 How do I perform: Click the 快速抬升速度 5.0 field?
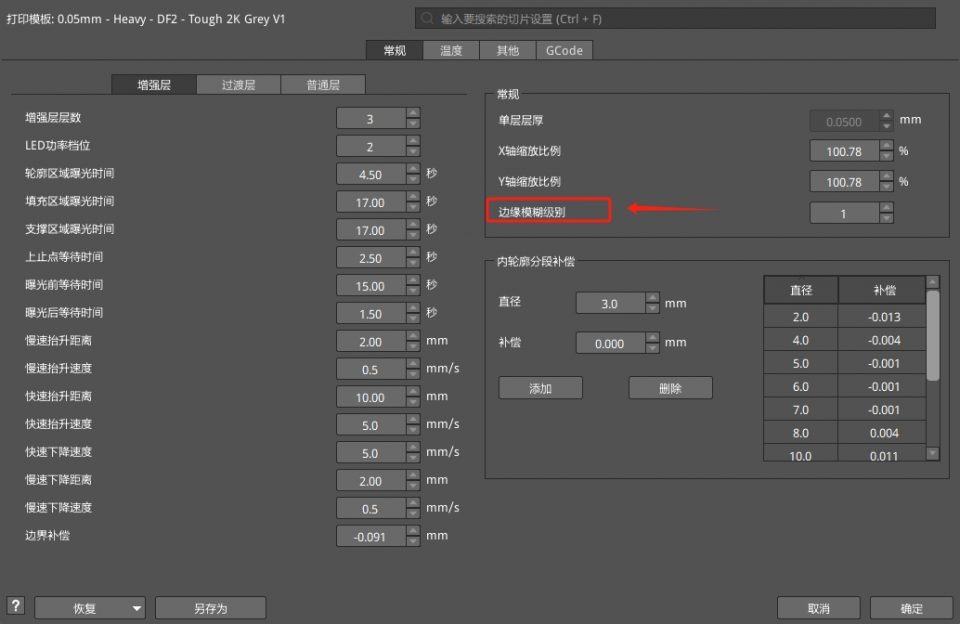click(x=371, y=425)
